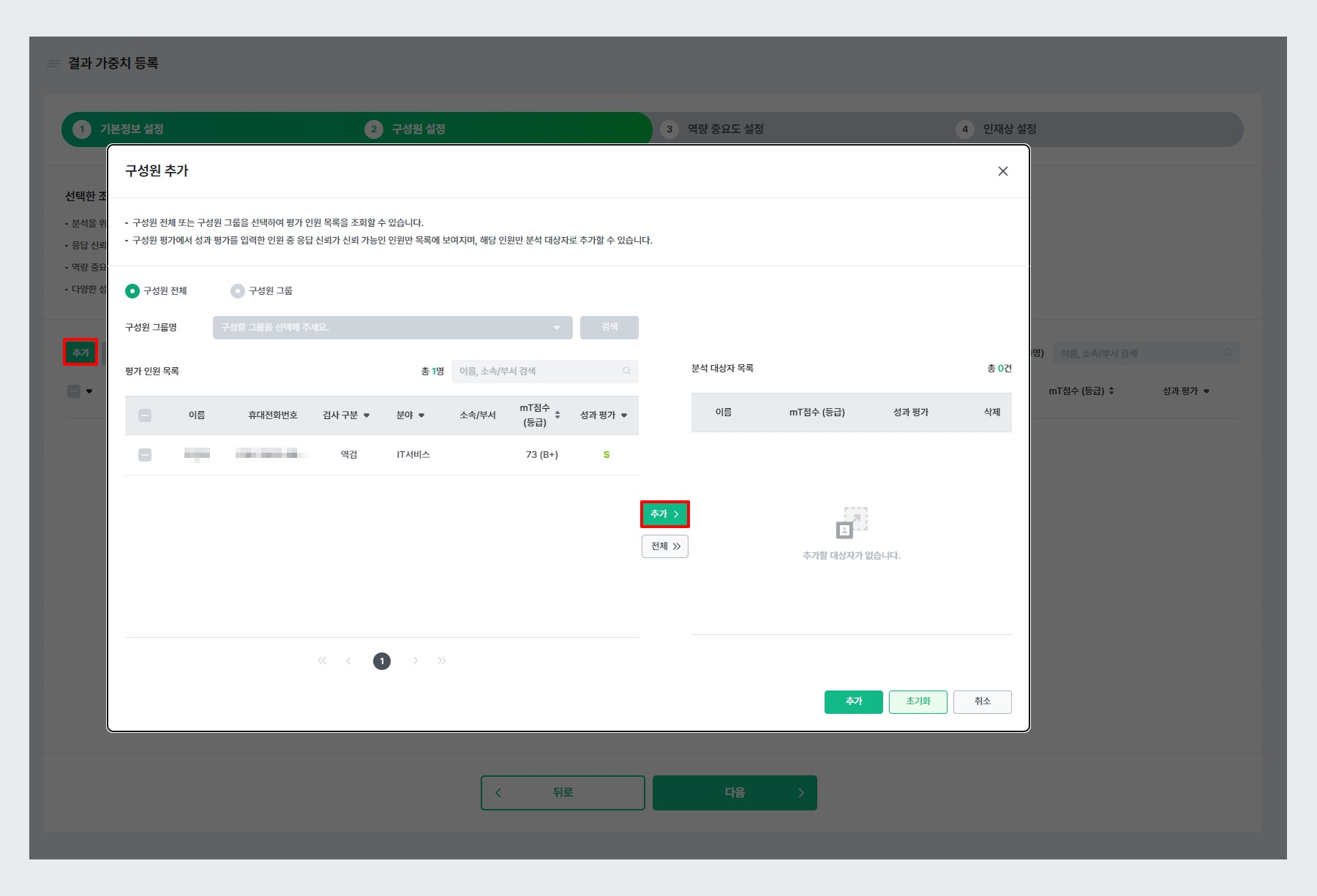Select the 구성원 전체 radio option

click(132, 291)
